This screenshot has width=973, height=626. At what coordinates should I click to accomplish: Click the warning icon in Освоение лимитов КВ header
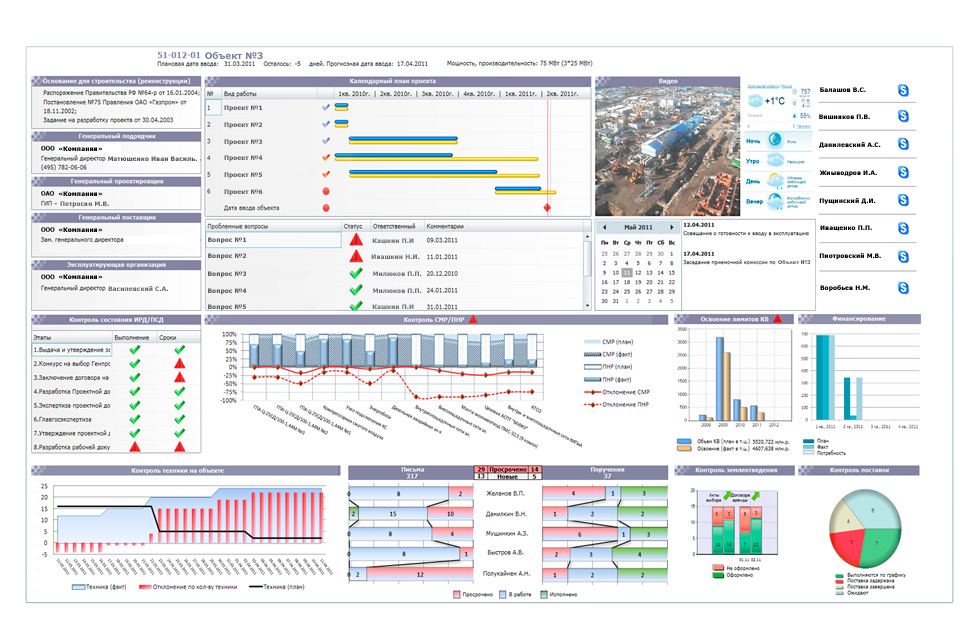(x=777, y=319)
